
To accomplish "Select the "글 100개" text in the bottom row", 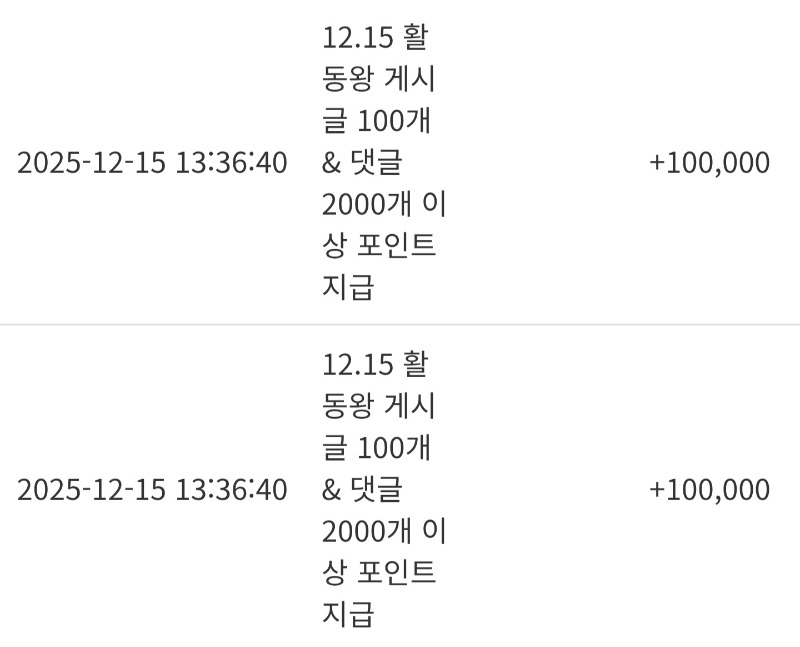I will 376,448.
